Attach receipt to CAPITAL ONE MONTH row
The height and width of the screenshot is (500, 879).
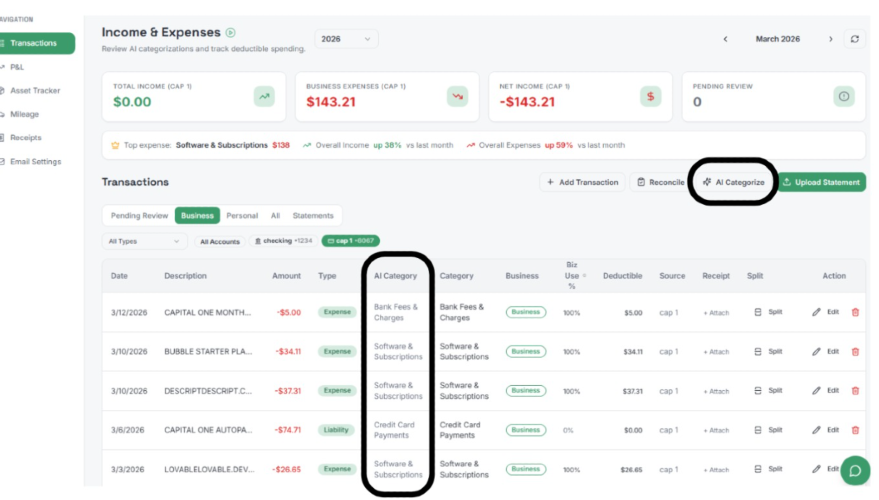tap(716, 313)
